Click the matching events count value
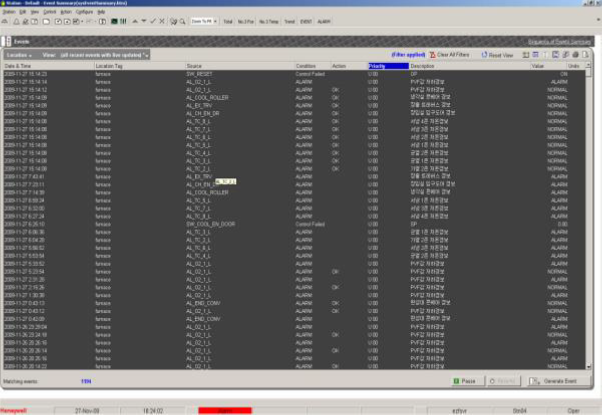This screenshot has width=602, height=415. coord(86,382)
